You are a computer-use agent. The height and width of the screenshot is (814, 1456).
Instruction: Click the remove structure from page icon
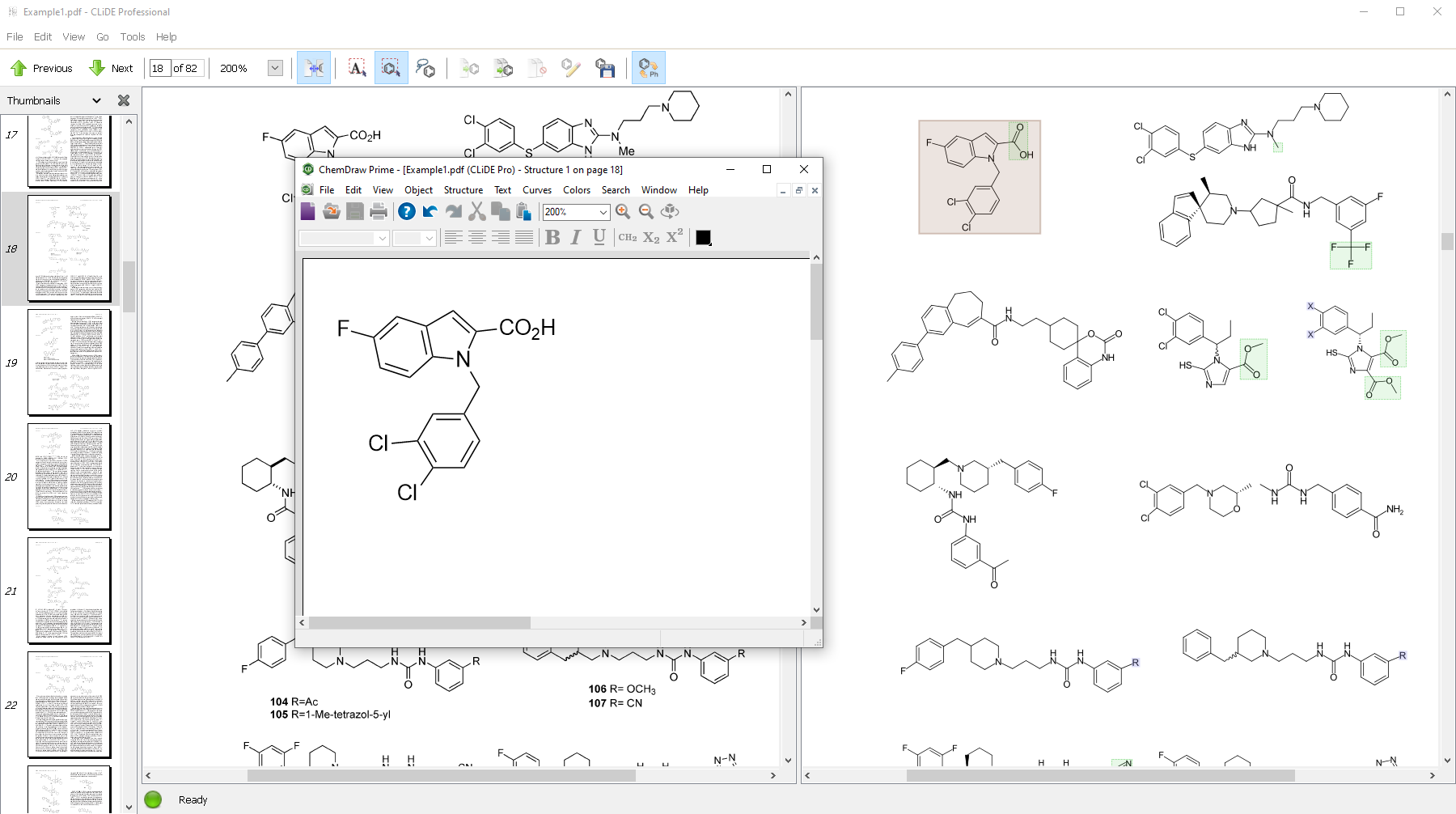[x=537, y=68]
